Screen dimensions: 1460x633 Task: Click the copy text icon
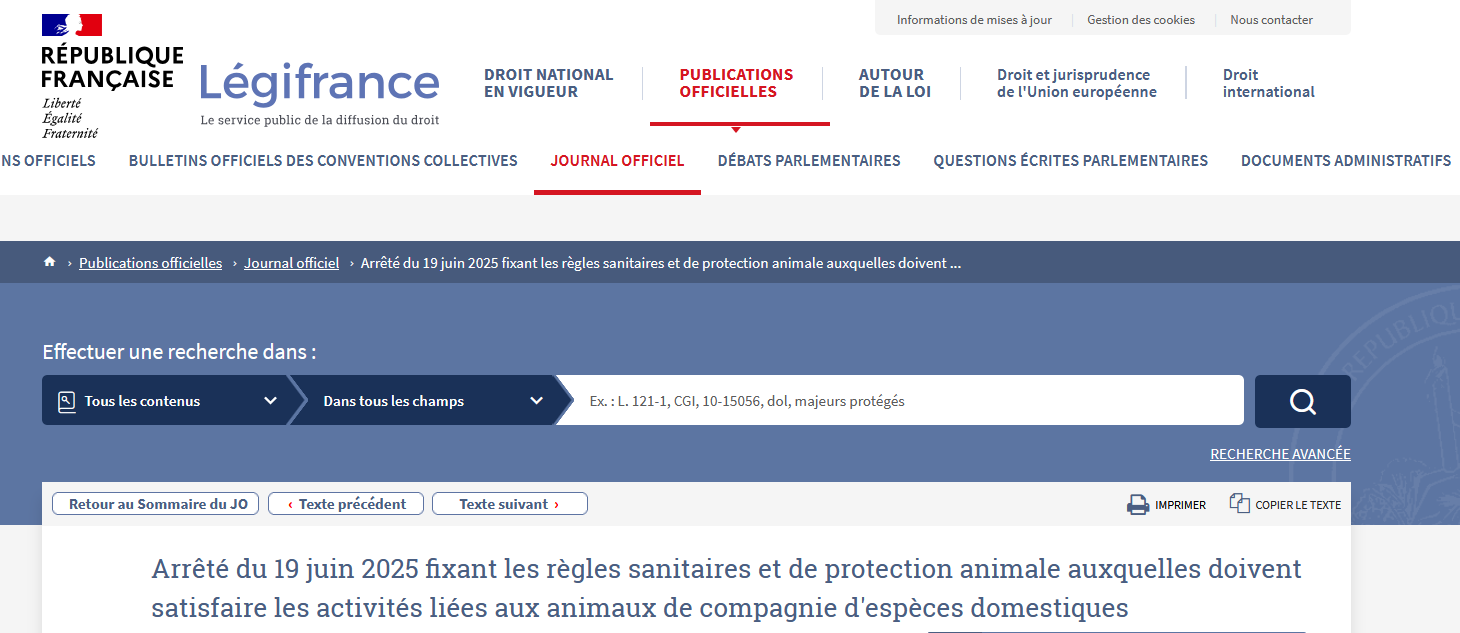(1240, 504)
